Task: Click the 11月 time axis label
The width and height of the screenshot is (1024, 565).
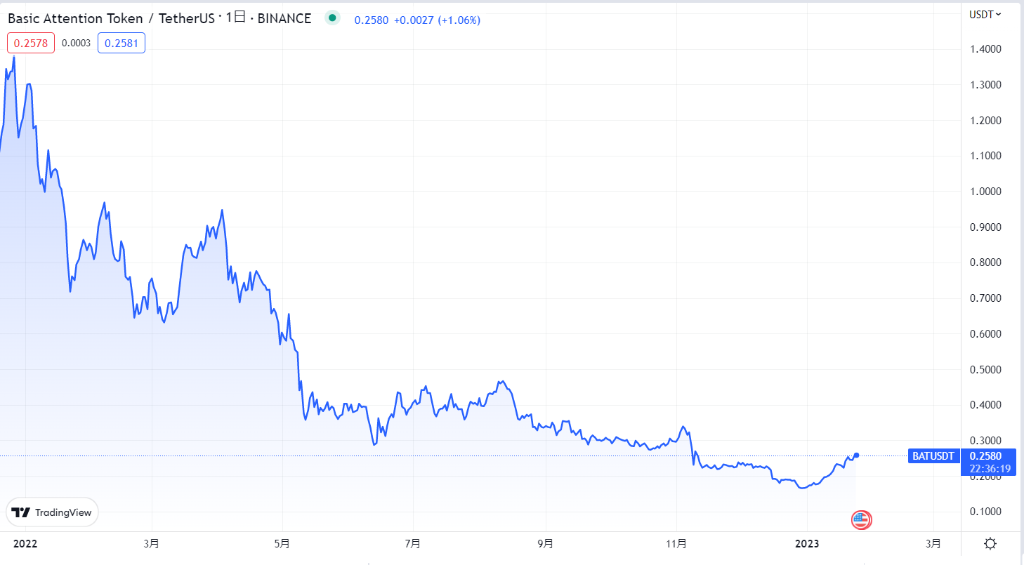Action: (677, 543)
